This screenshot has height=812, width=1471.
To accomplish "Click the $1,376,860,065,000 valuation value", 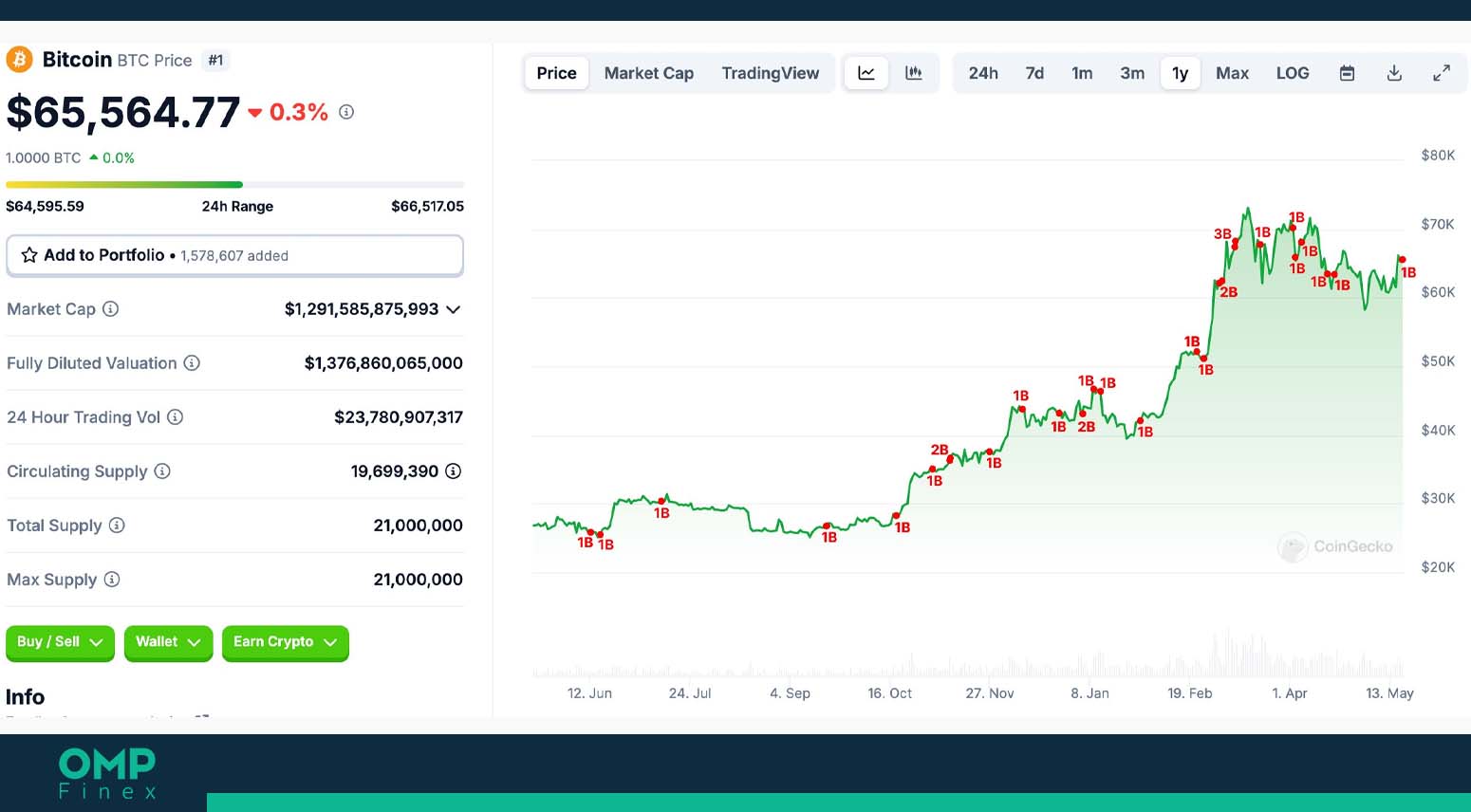I will click(x=383, y=363).
